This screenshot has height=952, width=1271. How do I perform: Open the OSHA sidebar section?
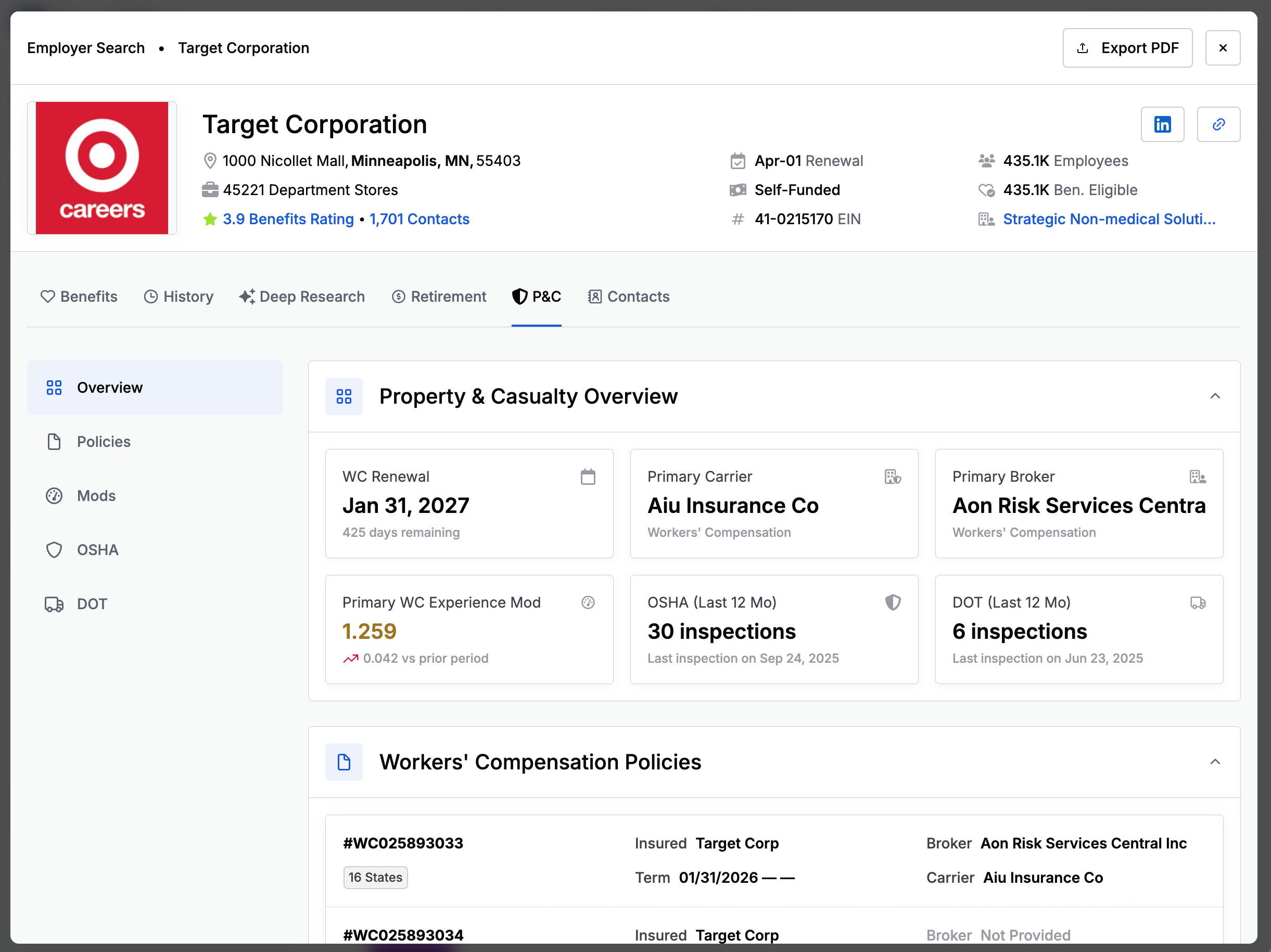tap(97, 549)
